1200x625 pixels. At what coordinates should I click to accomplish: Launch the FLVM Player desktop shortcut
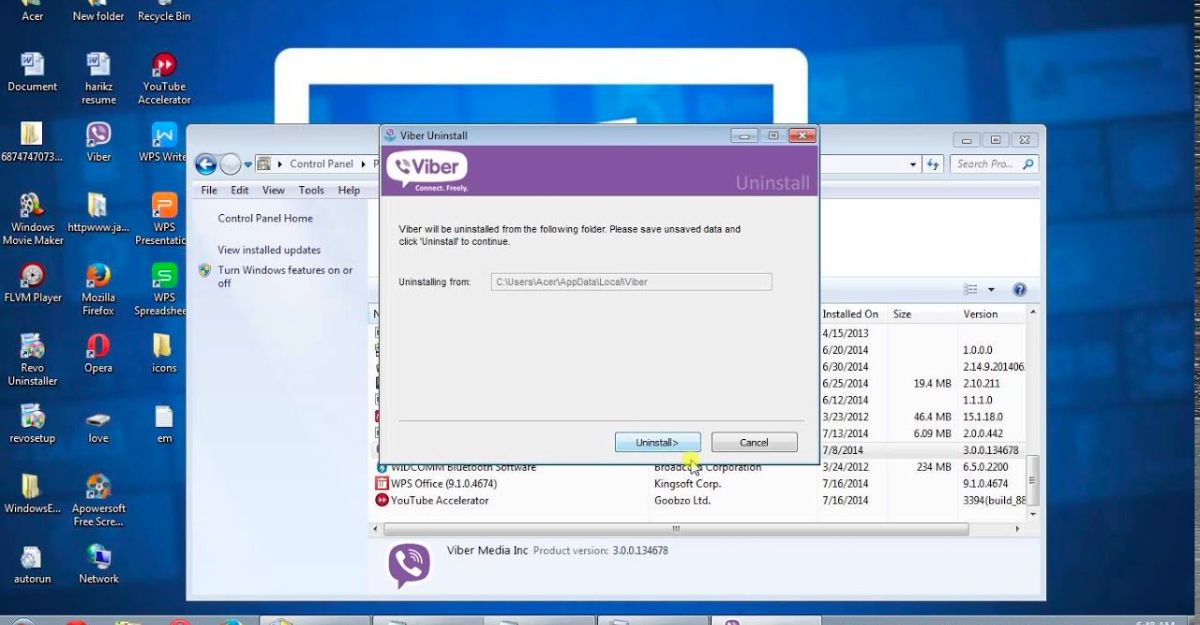tap(32, 282)
